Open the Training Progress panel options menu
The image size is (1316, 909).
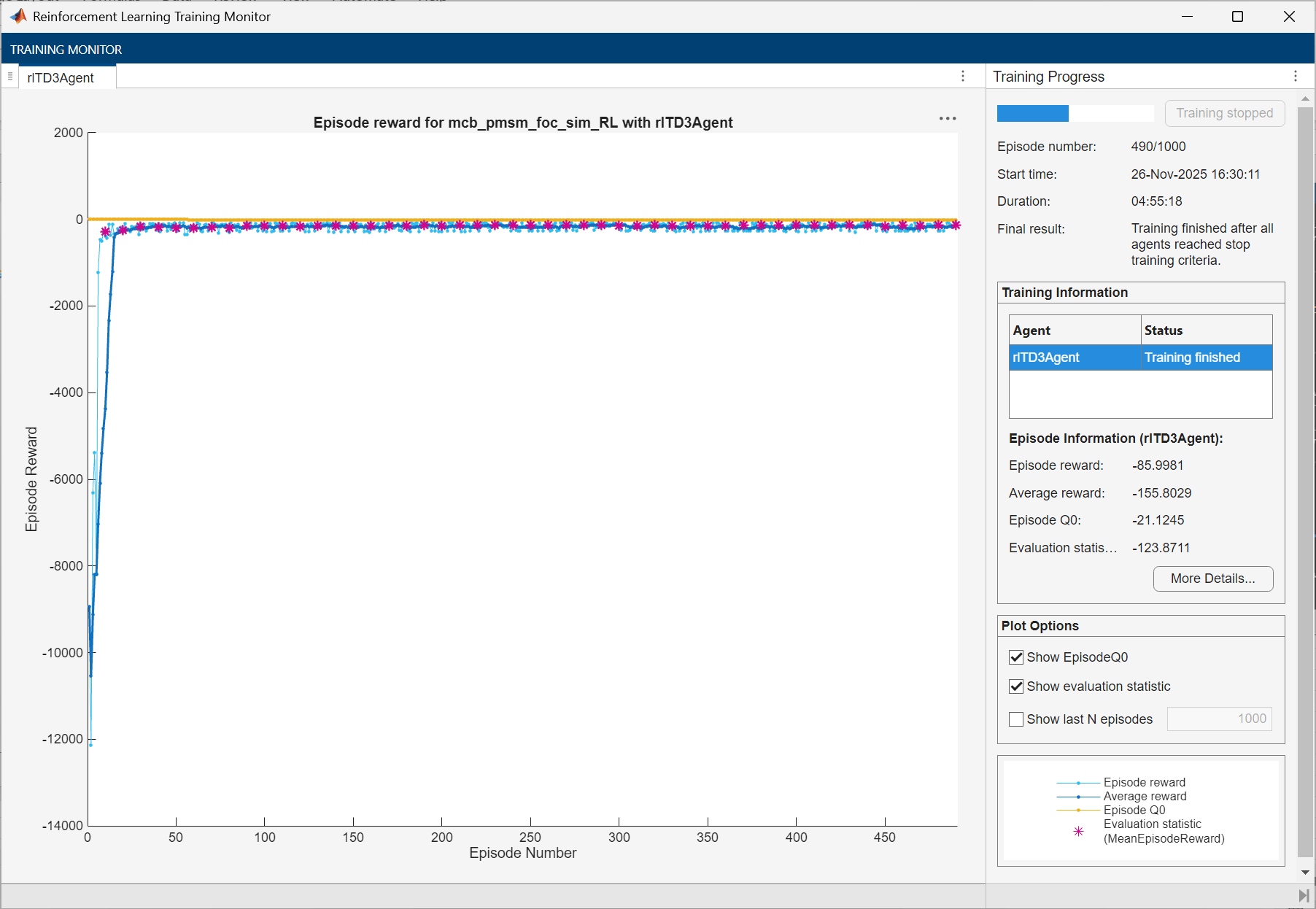1296,77
